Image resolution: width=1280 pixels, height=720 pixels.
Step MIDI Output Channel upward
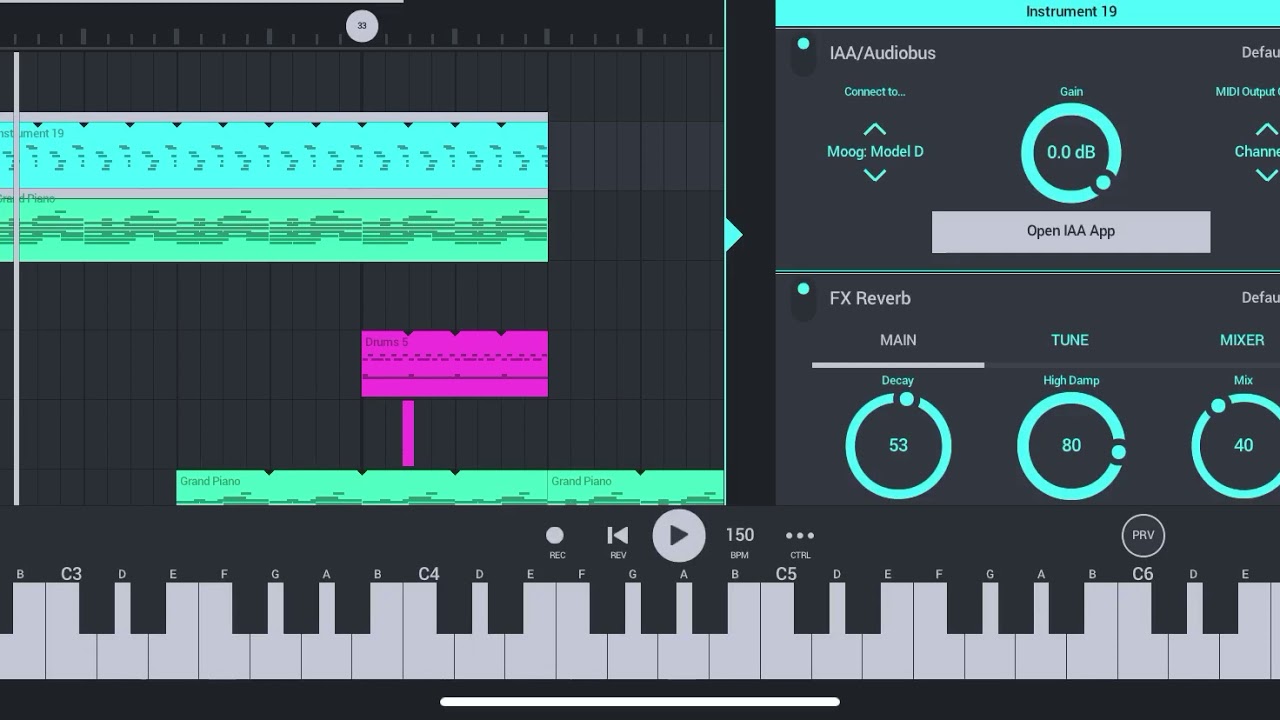point(1266,129)
